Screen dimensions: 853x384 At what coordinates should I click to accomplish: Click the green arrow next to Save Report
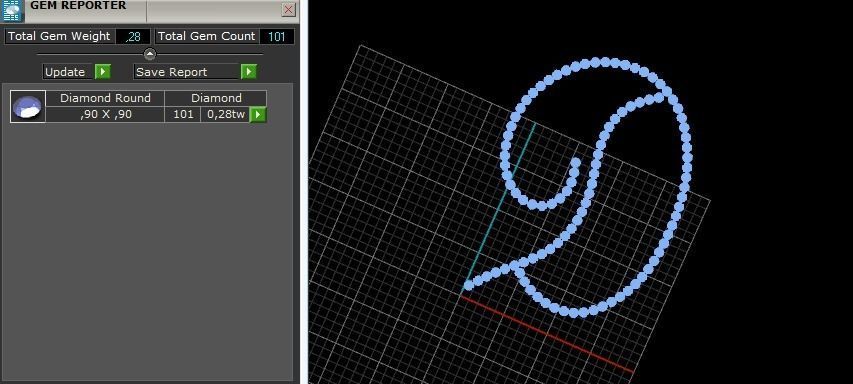pyautogui.click(x=249, y=72)
